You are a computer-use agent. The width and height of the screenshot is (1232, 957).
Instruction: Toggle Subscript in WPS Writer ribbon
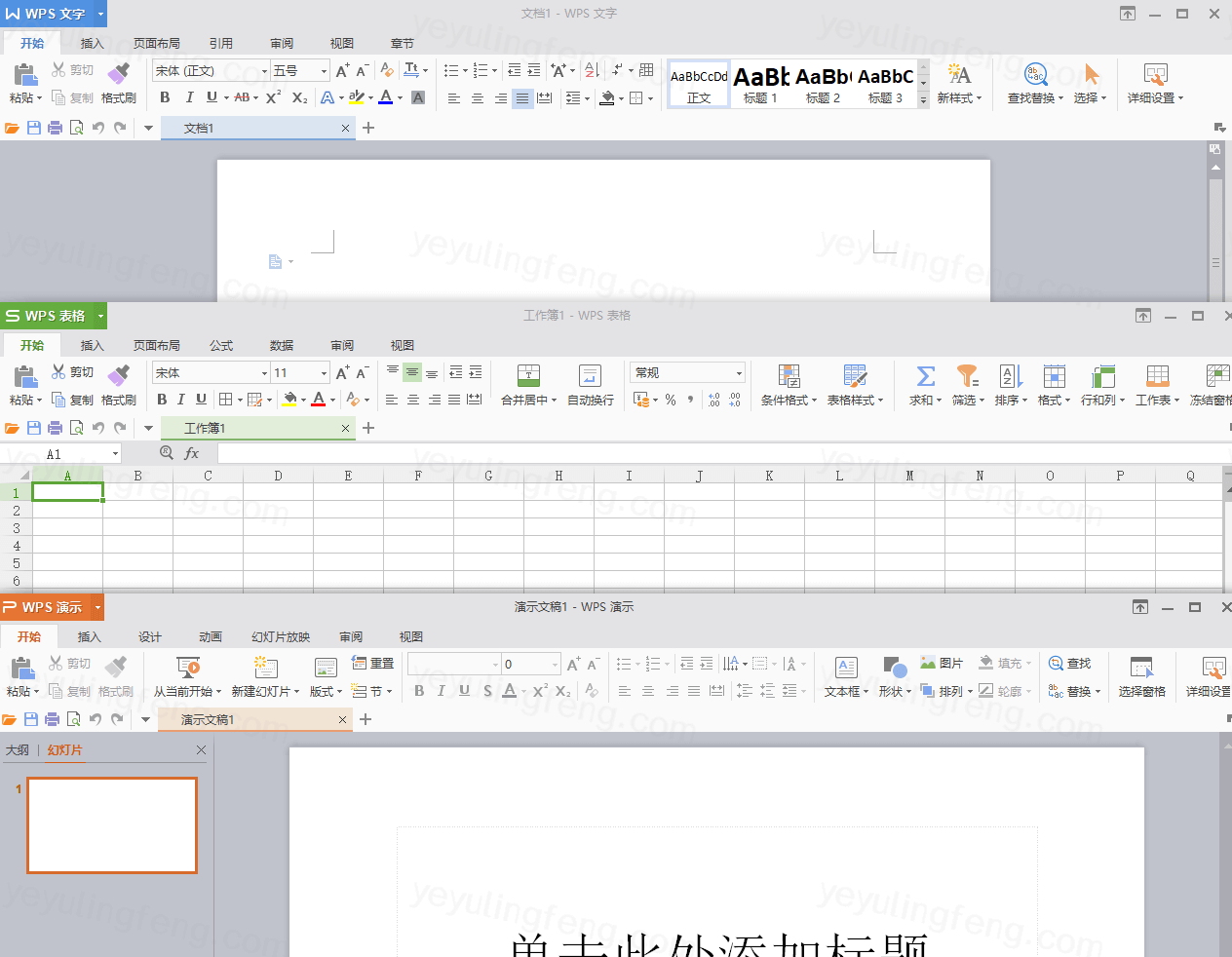(x=299, y=97)
